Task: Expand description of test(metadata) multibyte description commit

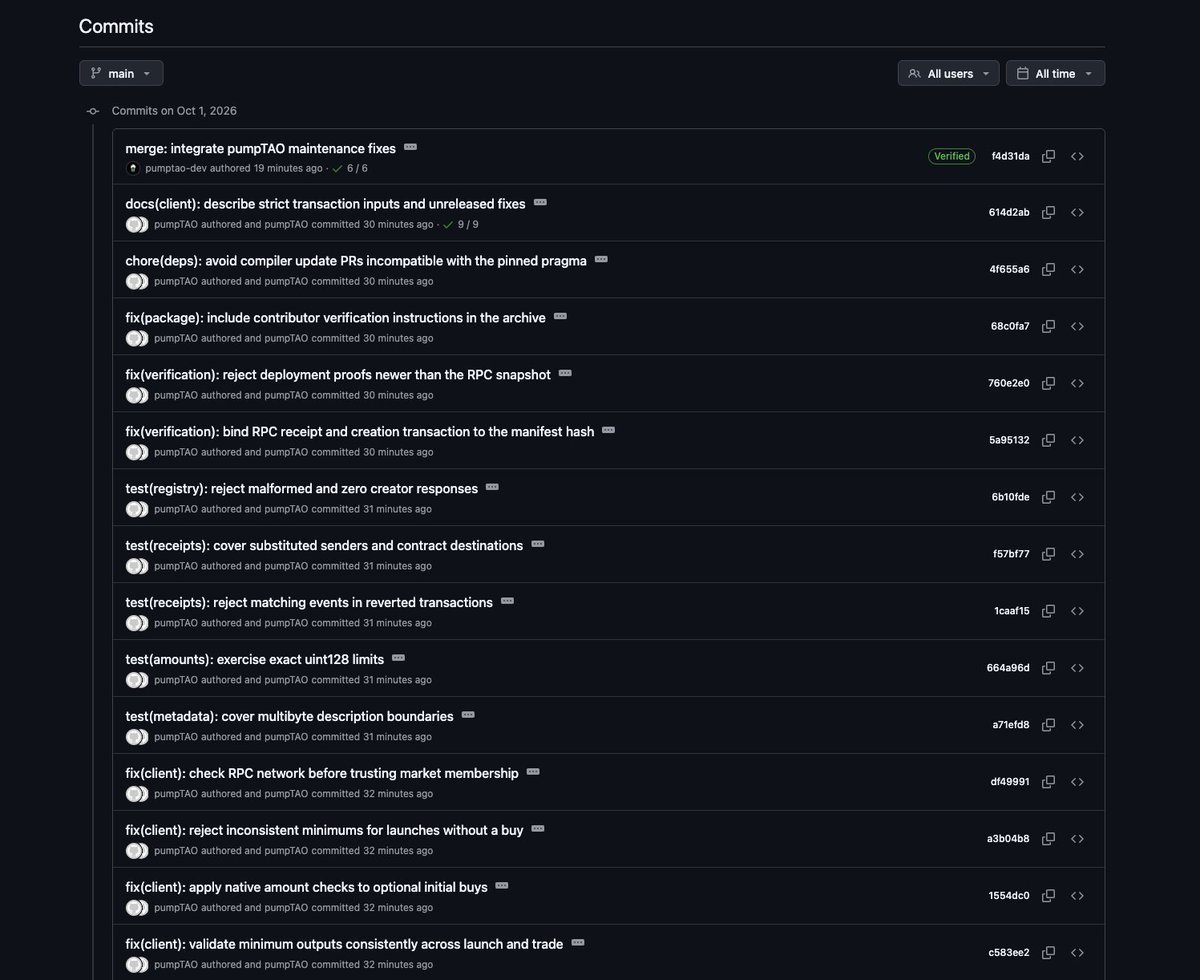Action: coord(468,715)
